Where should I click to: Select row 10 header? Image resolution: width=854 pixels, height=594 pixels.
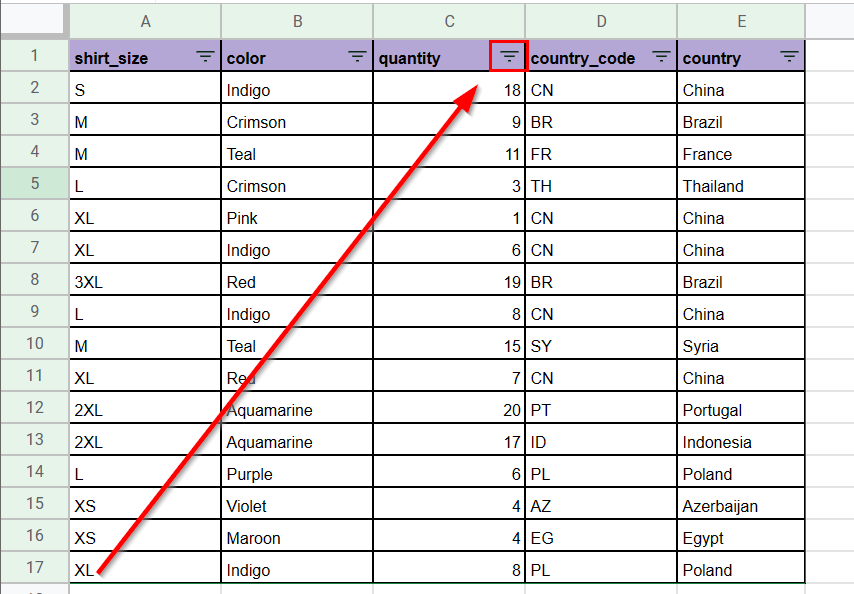34,344
